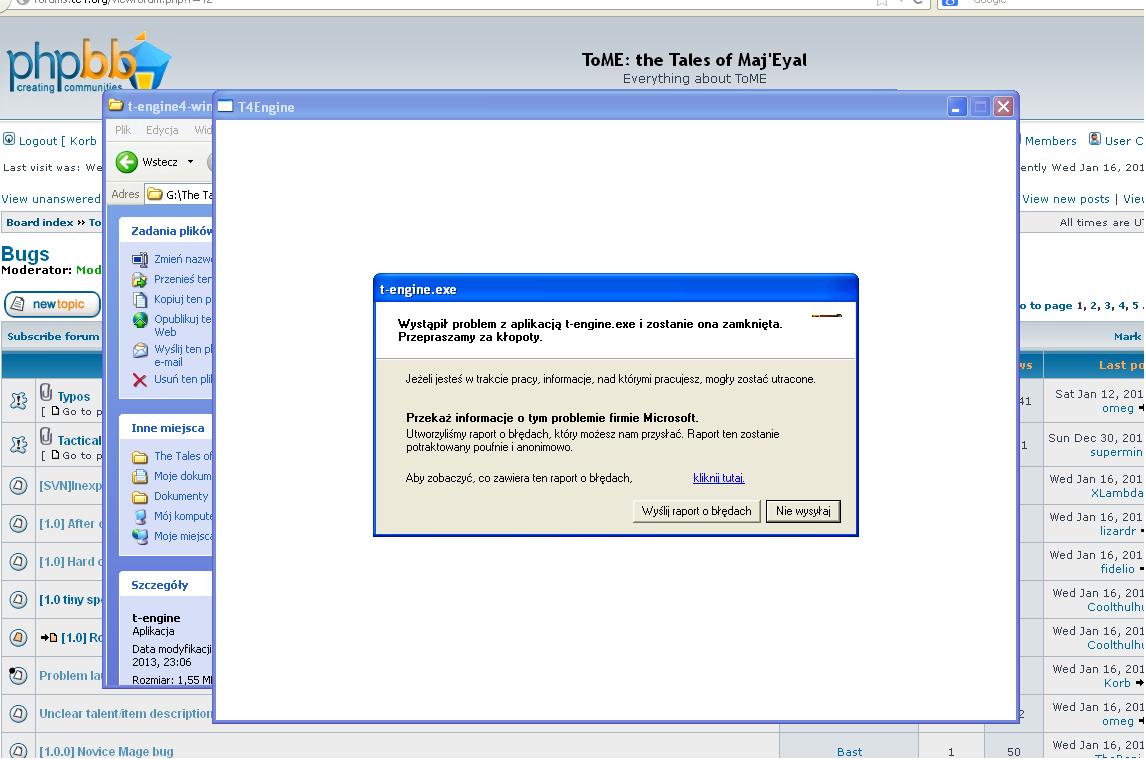Open the "kliknij tutaj" report link

pos(718,478)
